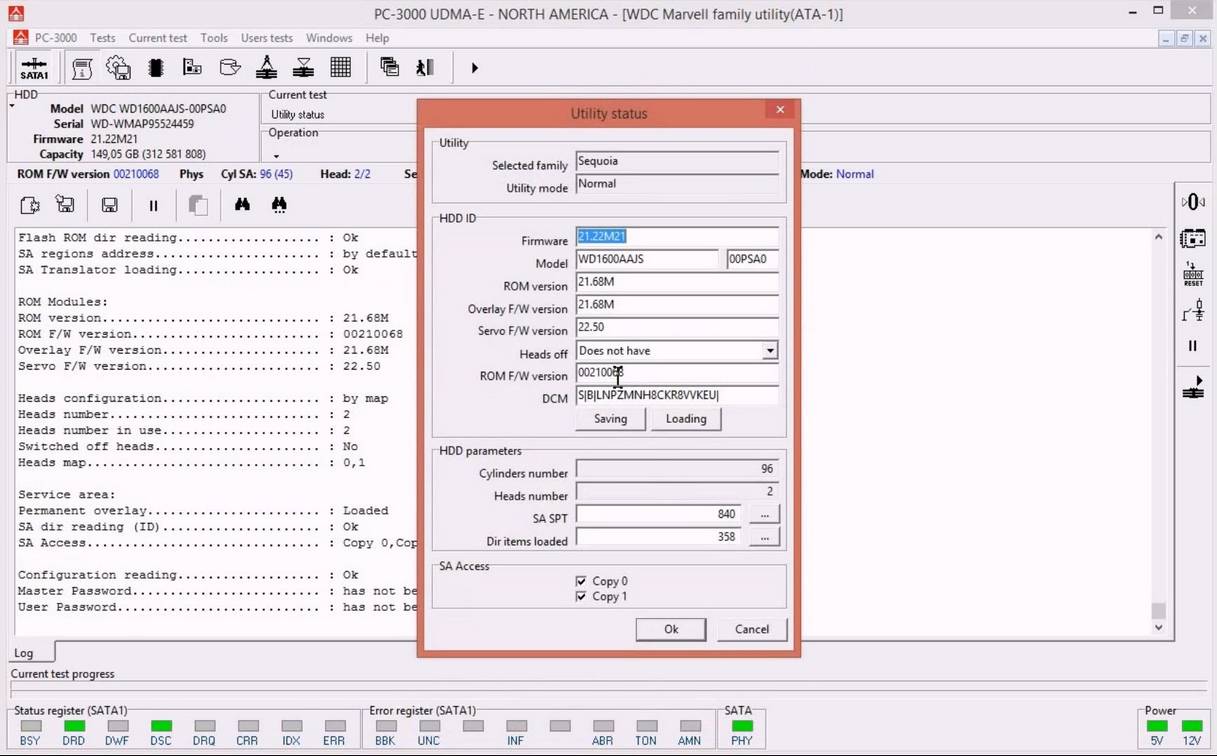1217x756 pixels.
Task: Click the cascading windows icon in toolbar
Action: (390, 68)
